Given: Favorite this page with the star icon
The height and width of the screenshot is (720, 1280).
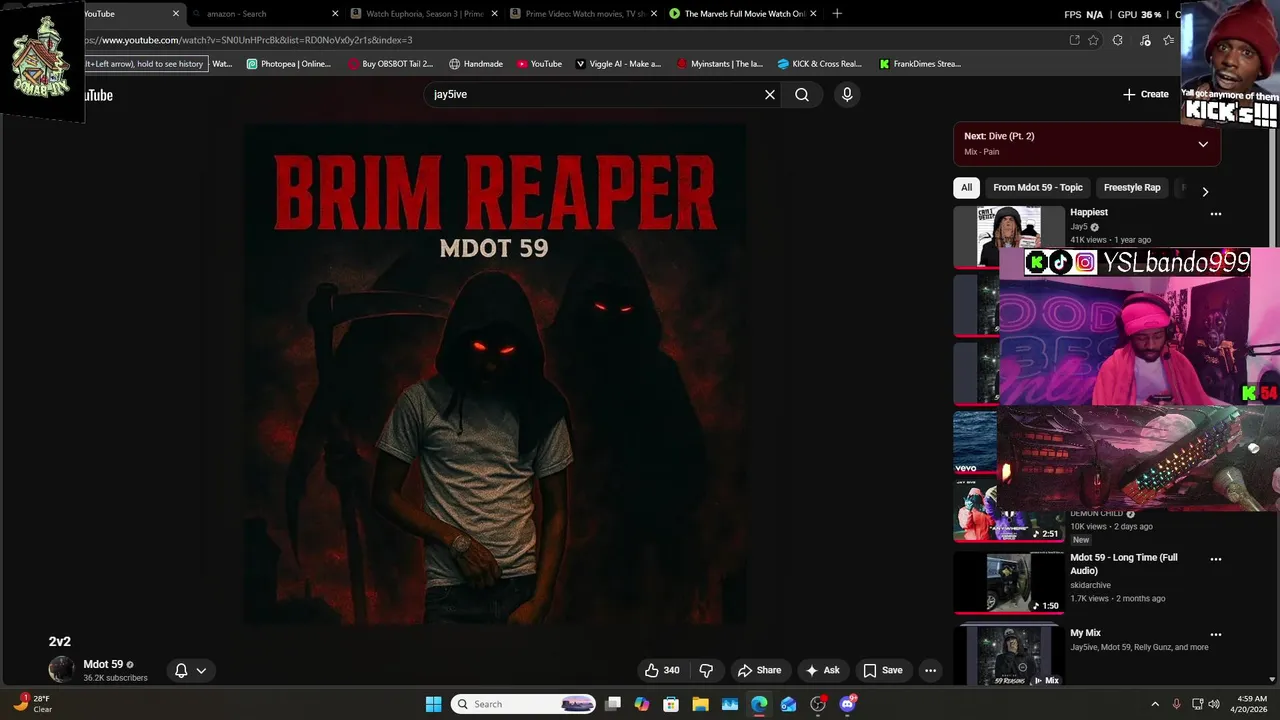Looking at the screenshot, I should [1093, 40].
